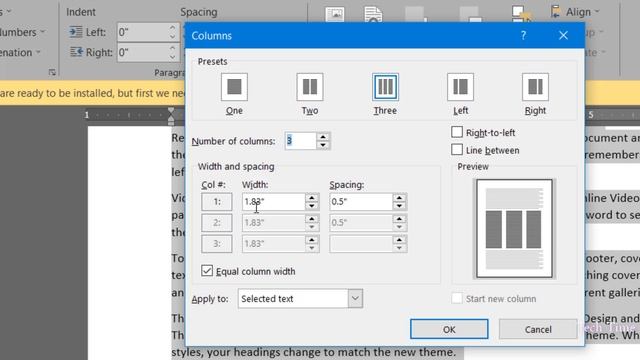Click the page preview thumbnail

[514, 229]
